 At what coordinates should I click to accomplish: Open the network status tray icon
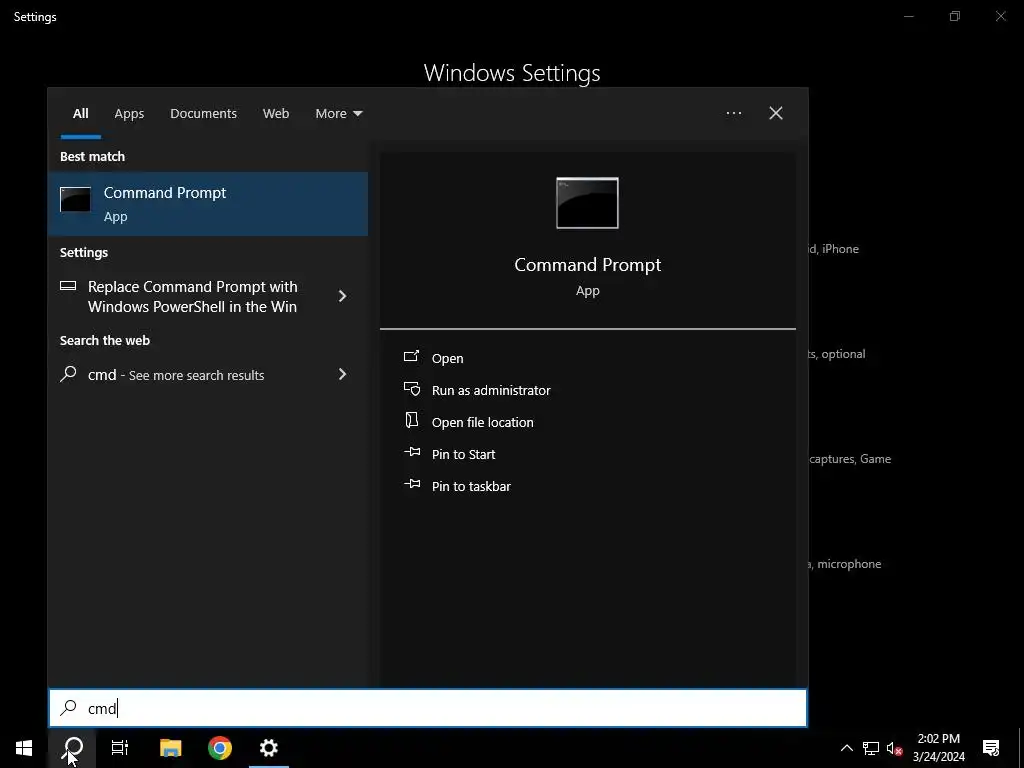(871, 748)
